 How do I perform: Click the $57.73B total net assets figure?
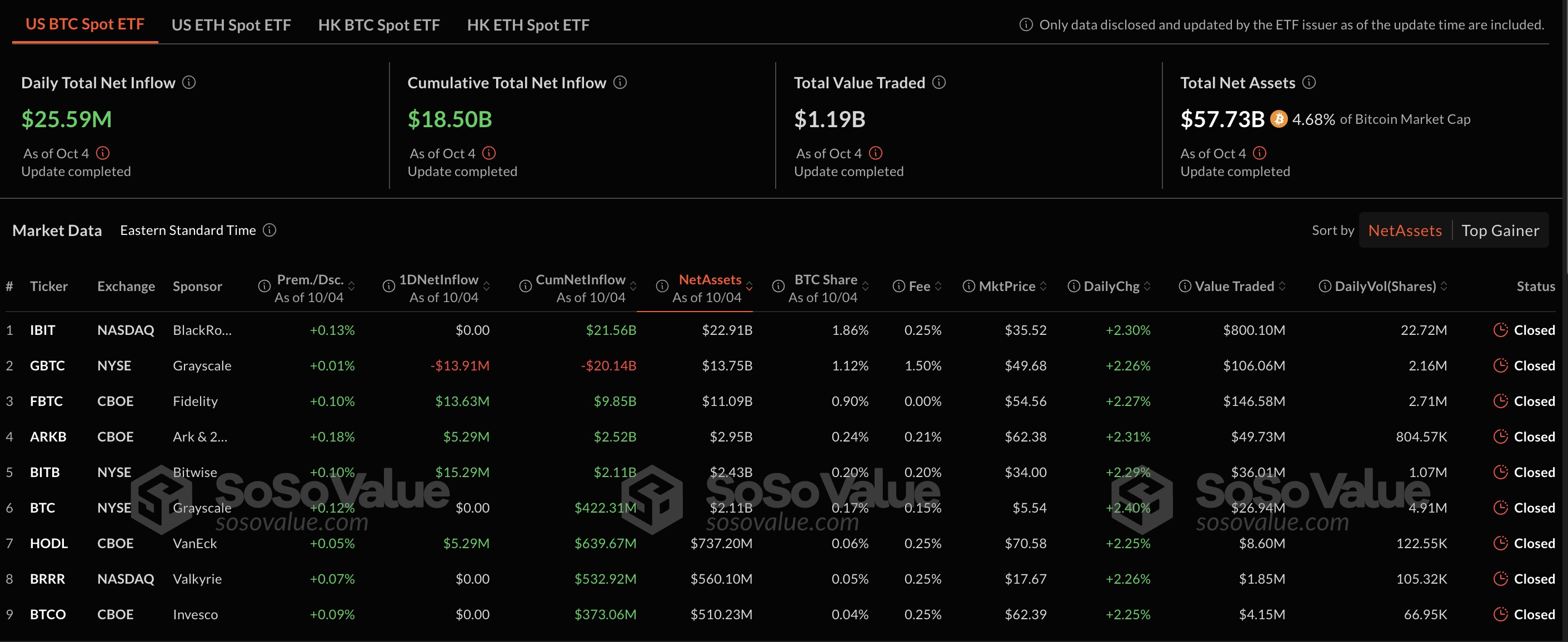pyautogui.click(x=1222, y=119)
